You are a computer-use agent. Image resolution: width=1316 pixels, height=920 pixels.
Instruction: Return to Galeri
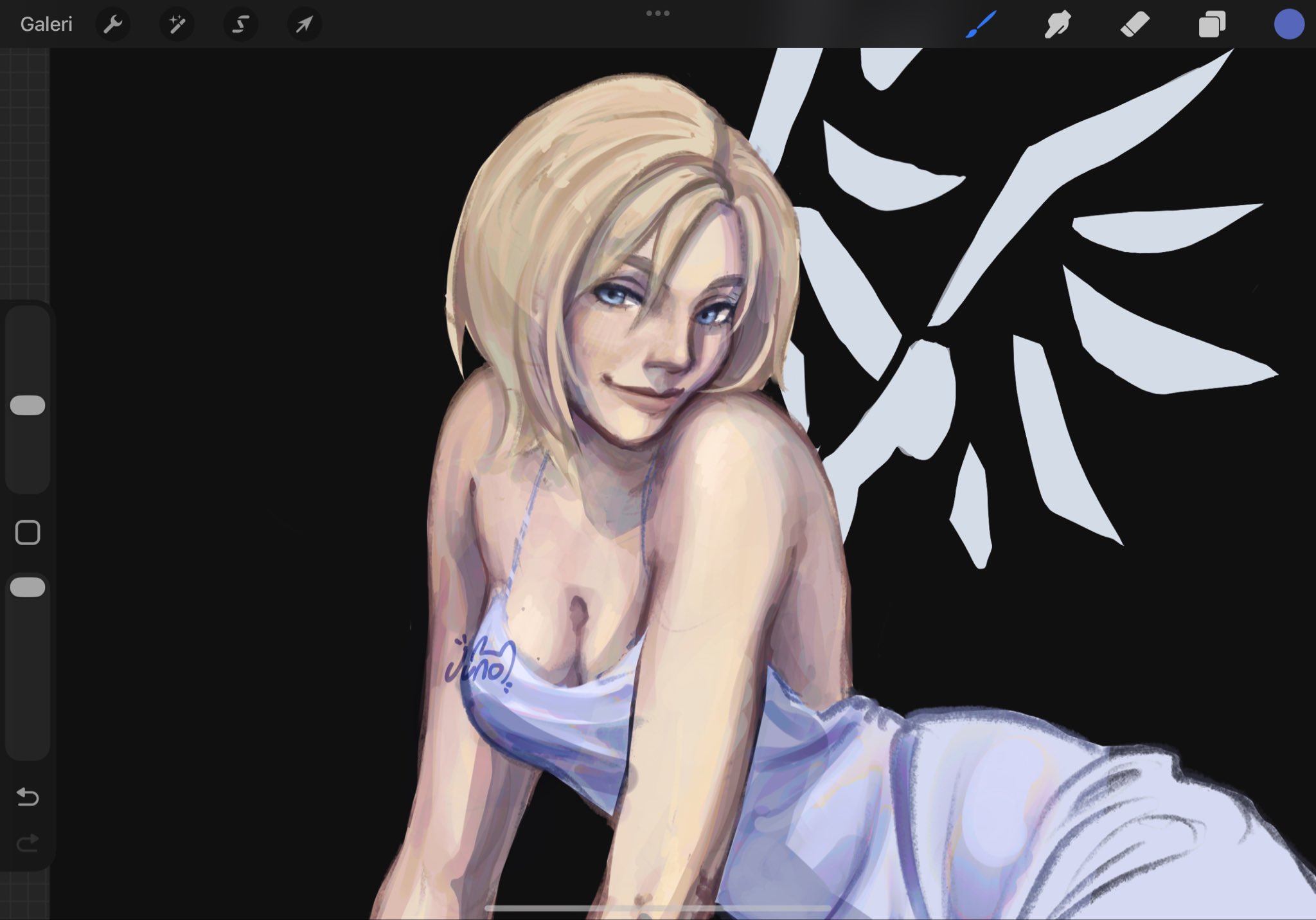point(46,24)
